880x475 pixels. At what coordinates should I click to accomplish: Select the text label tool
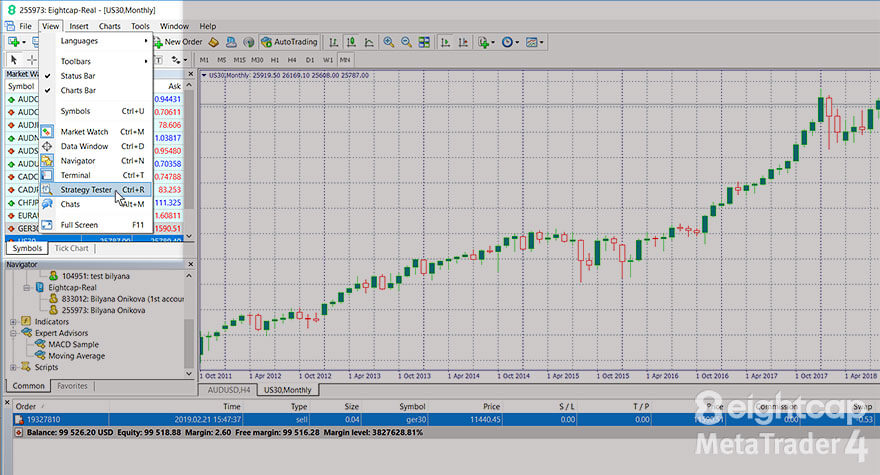[x=159, y=60]
